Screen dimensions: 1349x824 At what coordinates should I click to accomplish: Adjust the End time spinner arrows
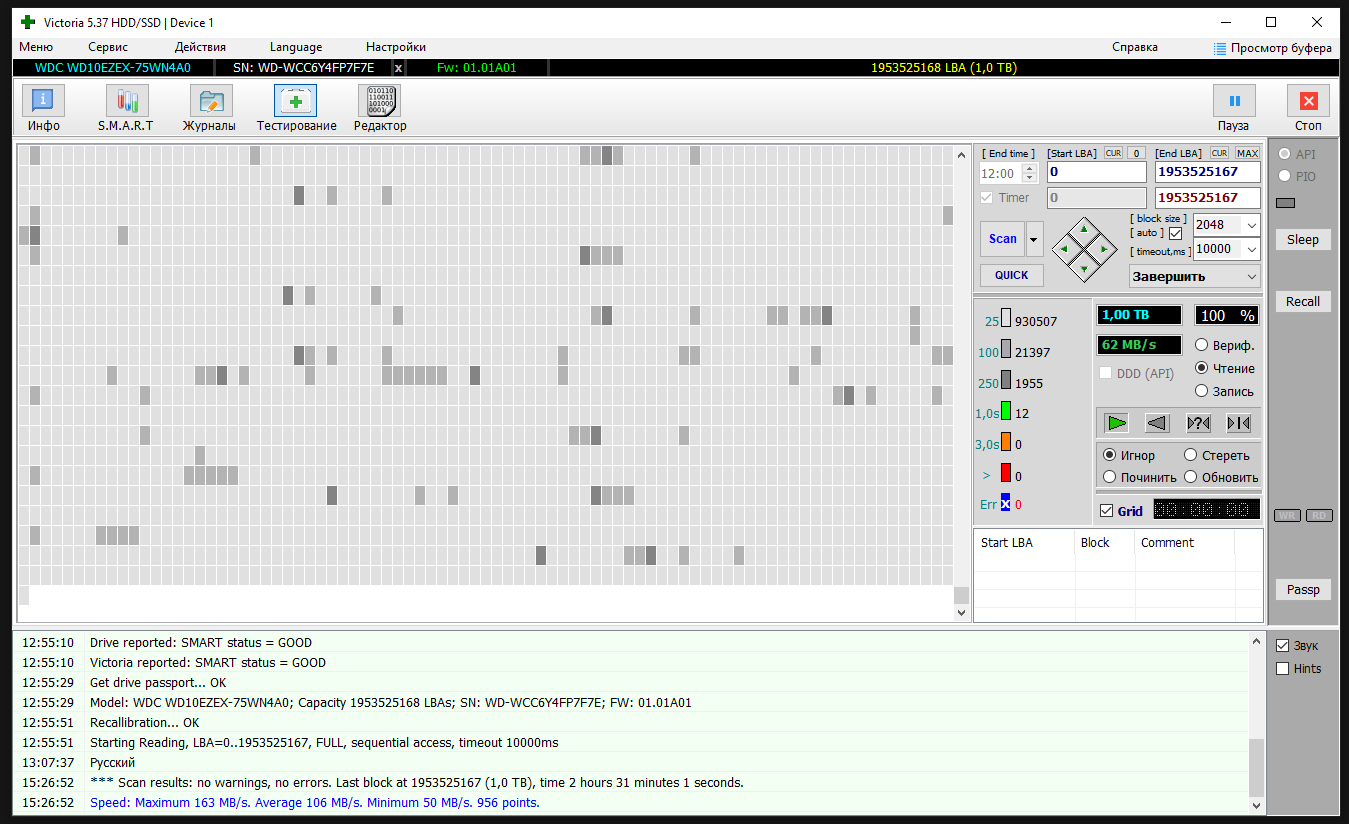point(1029,174)
